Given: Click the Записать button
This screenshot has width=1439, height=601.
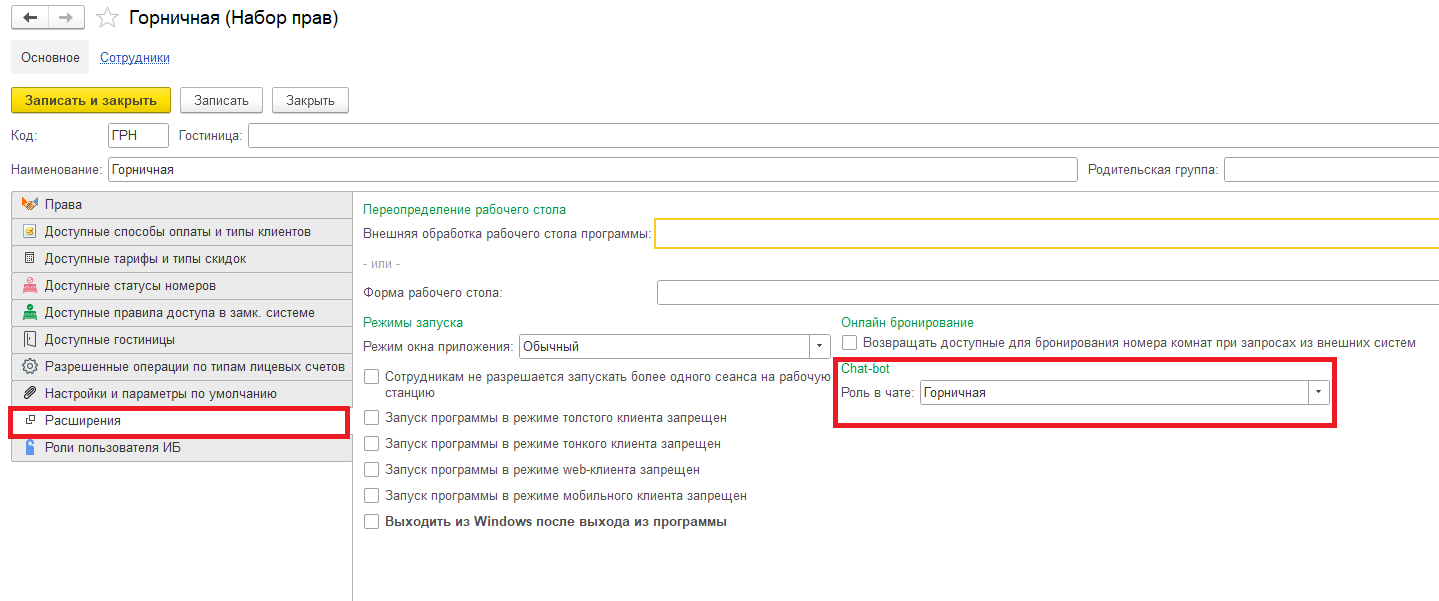Looking at the screenshot, I should coord(221,100).
